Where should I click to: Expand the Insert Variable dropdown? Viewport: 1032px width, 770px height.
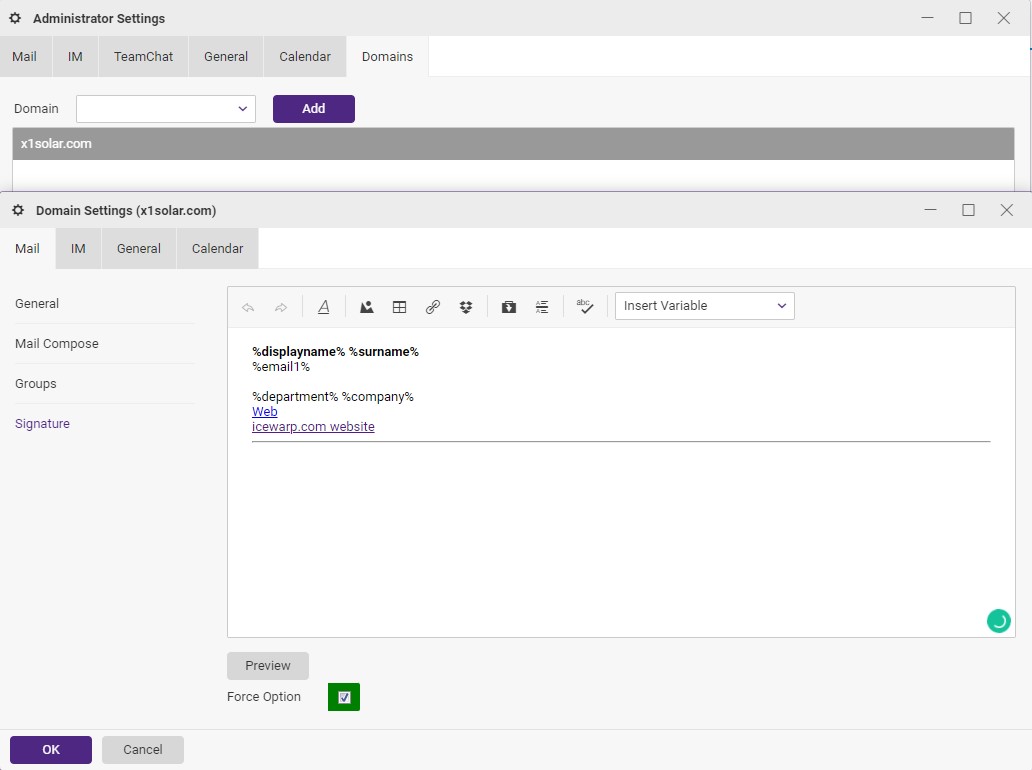coord(705,306)
